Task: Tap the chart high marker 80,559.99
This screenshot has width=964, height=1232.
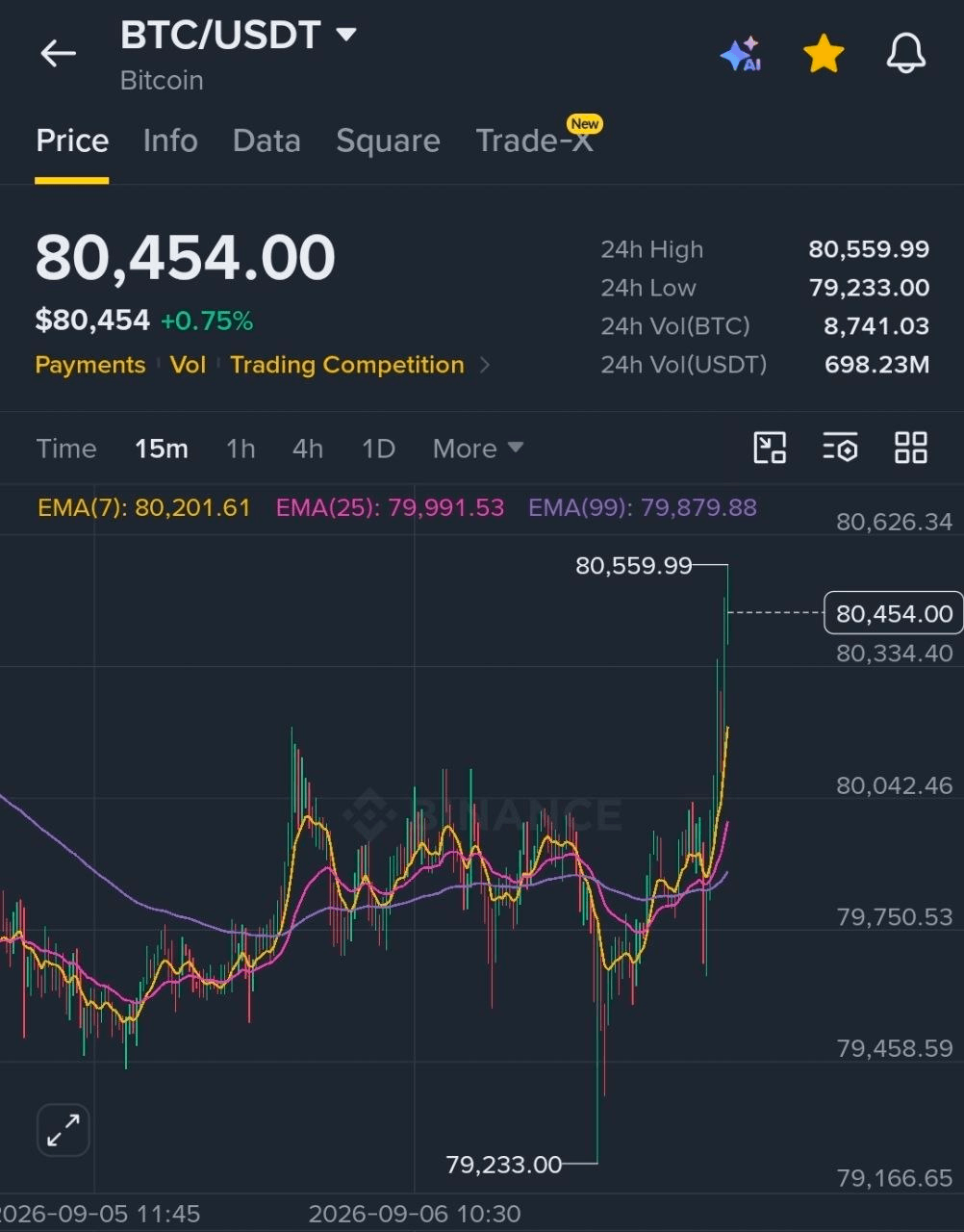Action: pyautogui.click(x=634, y=565)
